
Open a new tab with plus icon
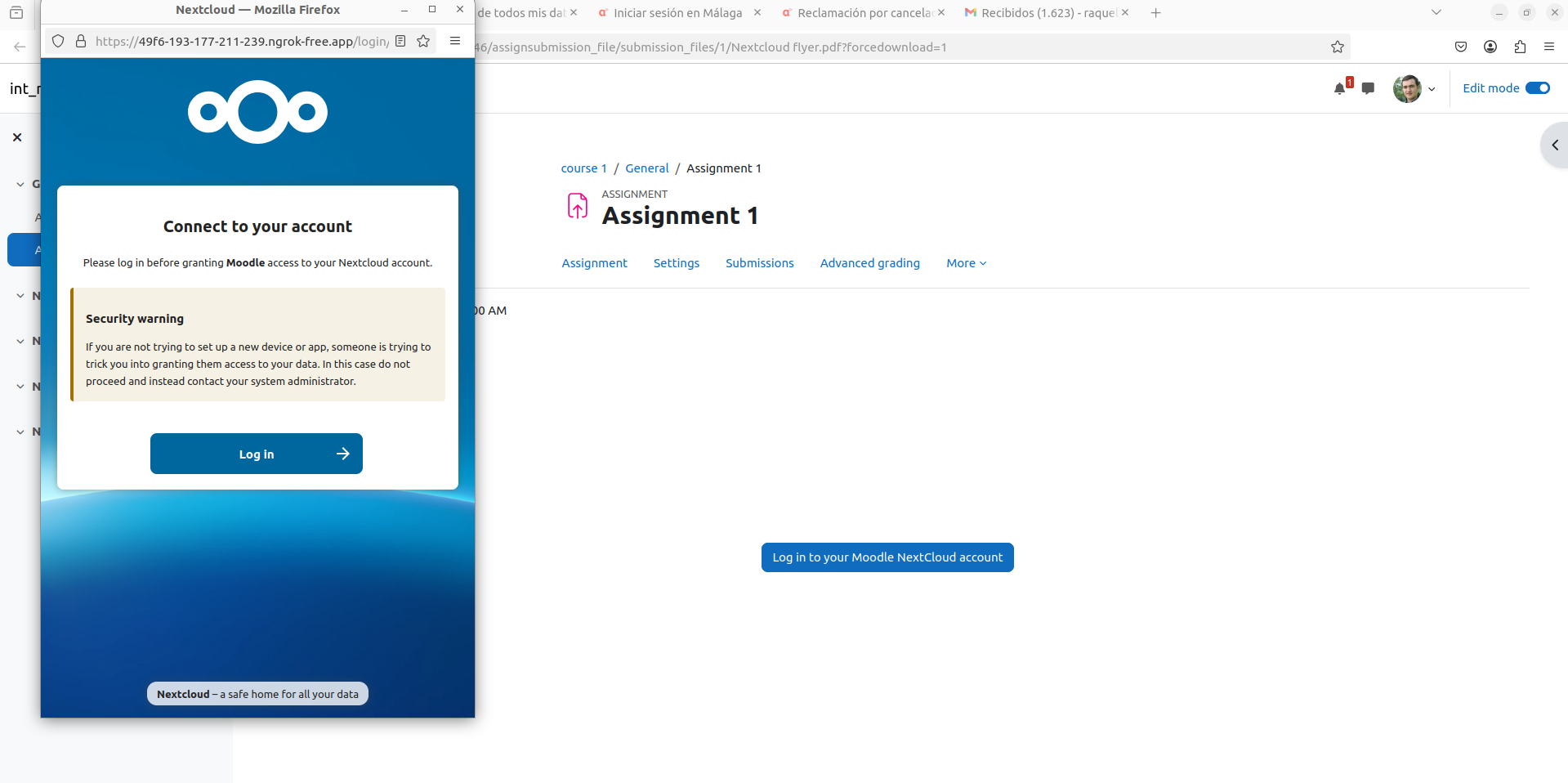click(x=1155, y=12)
